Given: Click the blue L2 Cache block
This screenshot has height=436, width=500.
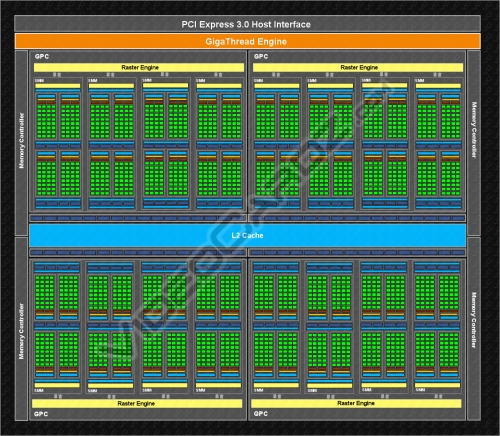Looking at the screenshot, I should (247, 235).
